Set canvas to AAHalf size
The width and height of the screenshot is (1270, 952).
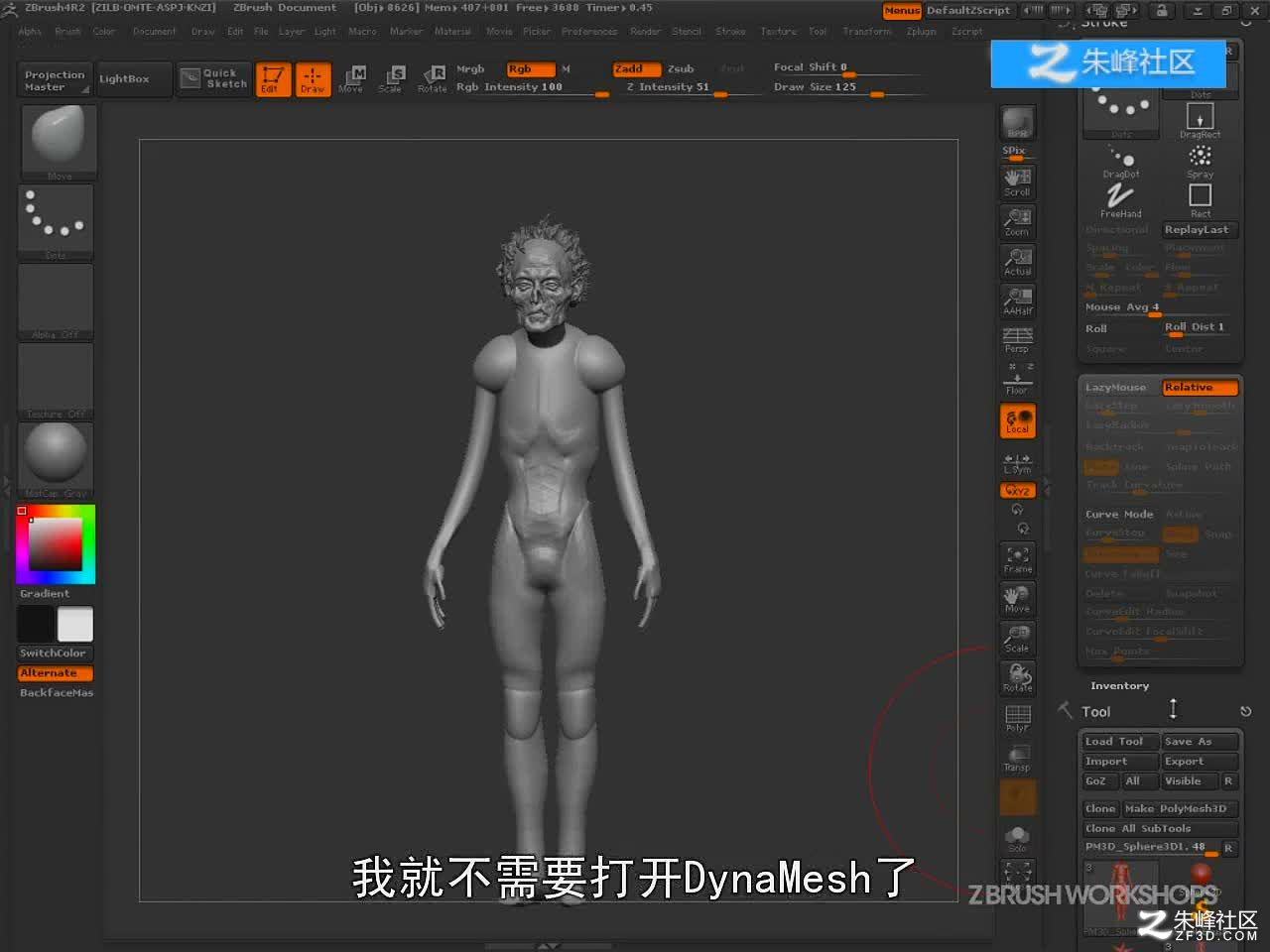pyautogui.click(x=1018, y=300)
